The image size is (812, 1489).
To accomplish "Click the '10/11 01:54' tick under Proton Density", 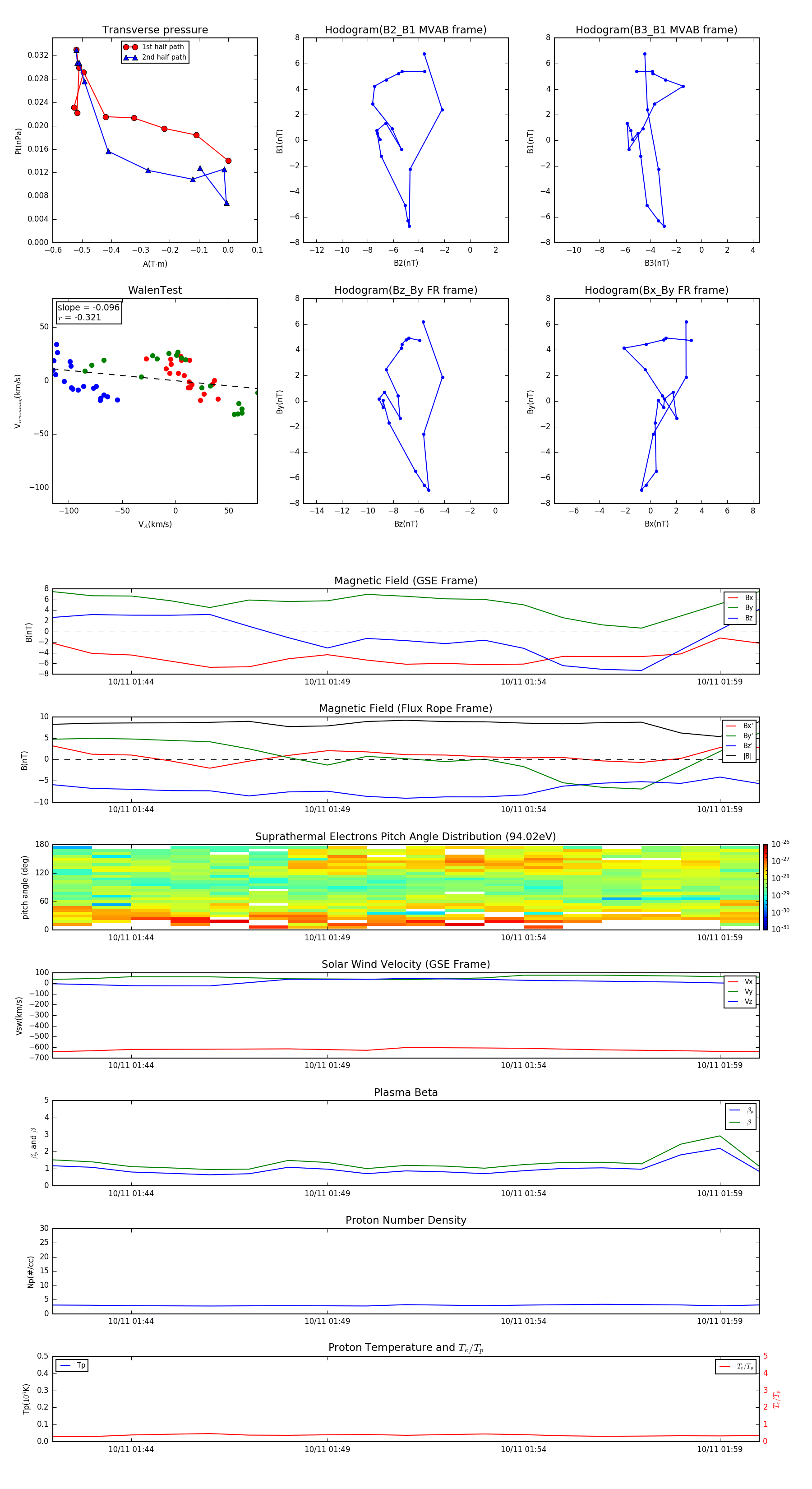I will pos(524,1321).
